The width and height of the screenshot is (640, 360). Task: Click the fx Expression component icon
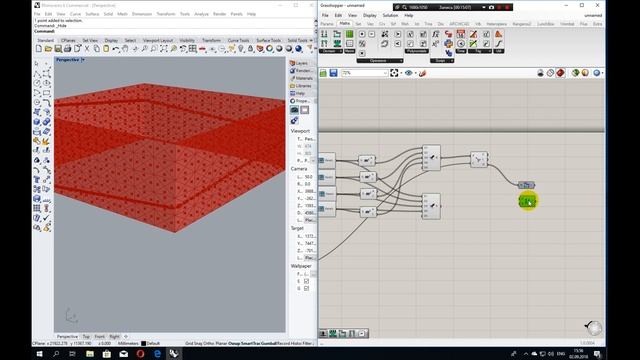pos(436,34)
